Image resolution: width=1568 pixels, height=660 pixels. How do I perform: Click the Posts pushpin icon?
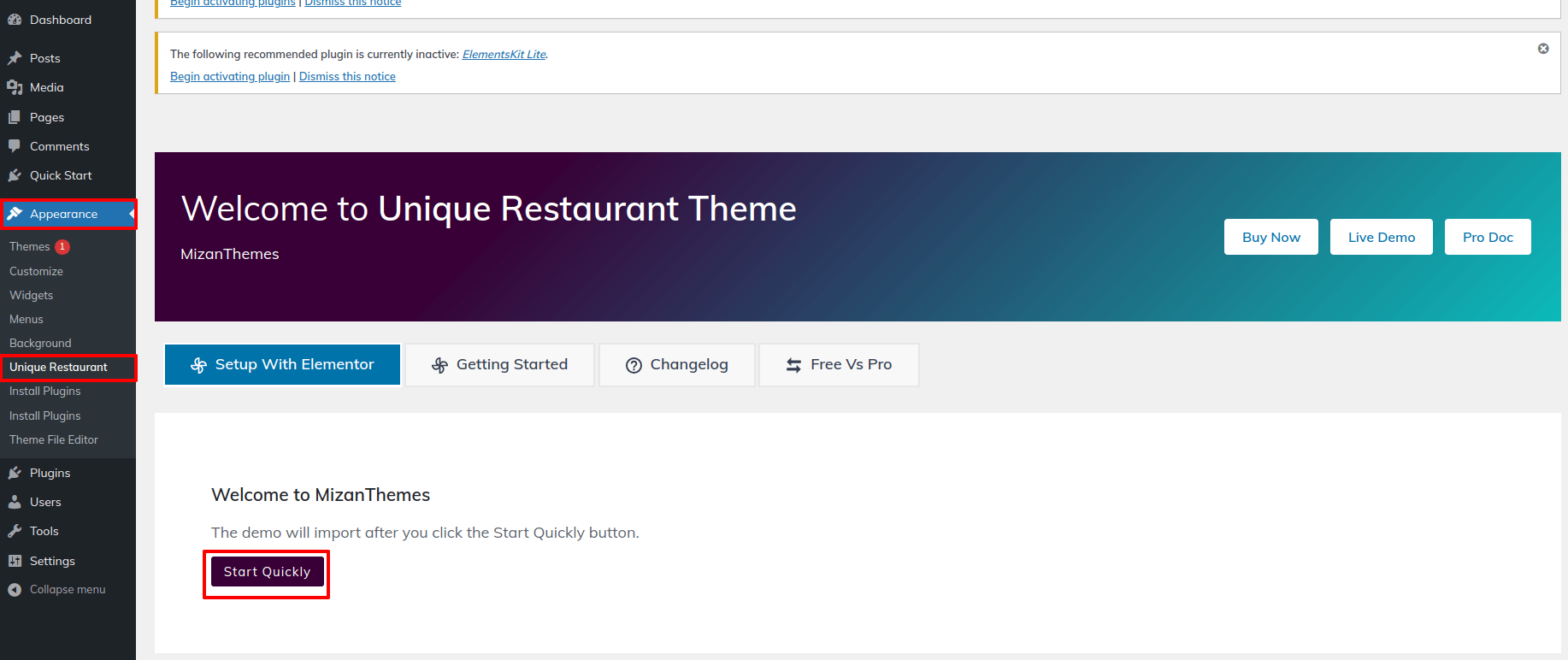tap(15, 58)
